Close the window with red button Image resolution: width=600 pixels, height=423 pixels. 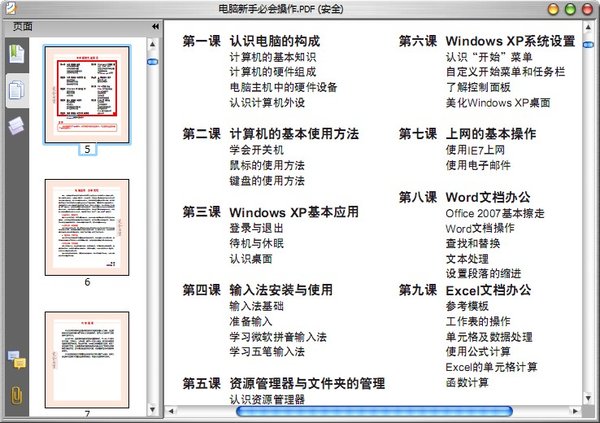(587, 9)
